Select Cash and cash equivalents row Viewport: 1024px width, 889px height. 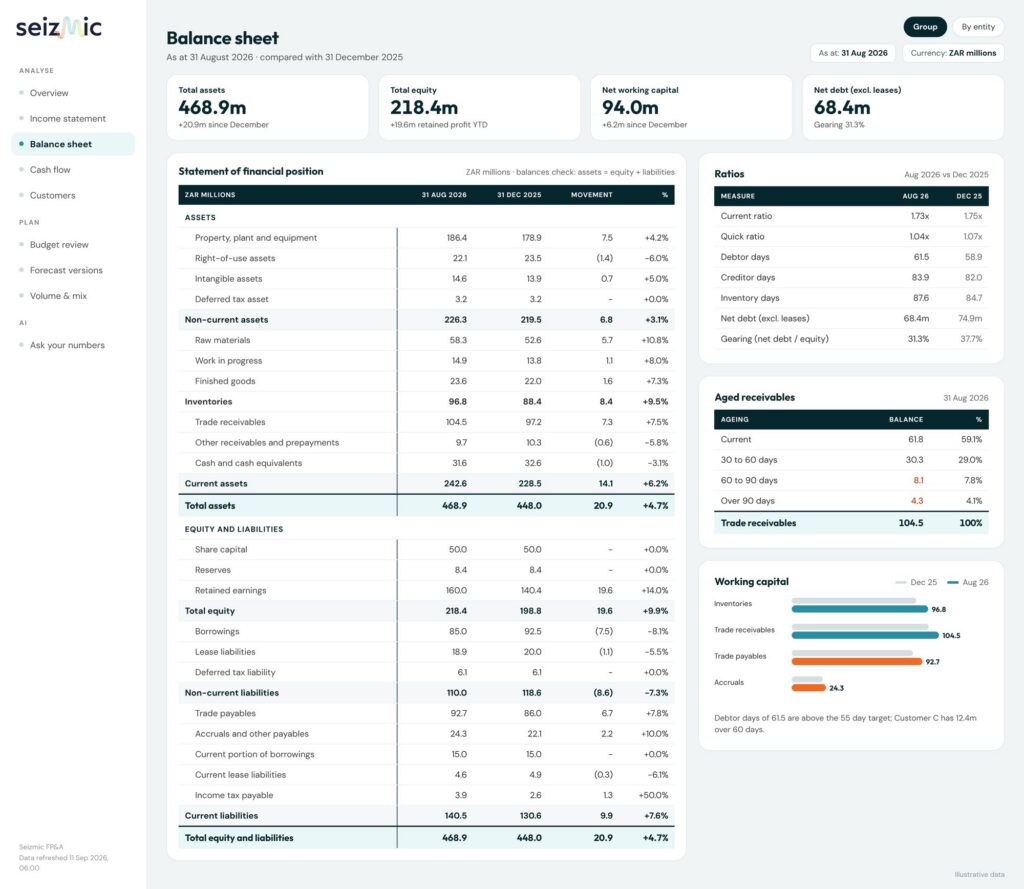426,462
